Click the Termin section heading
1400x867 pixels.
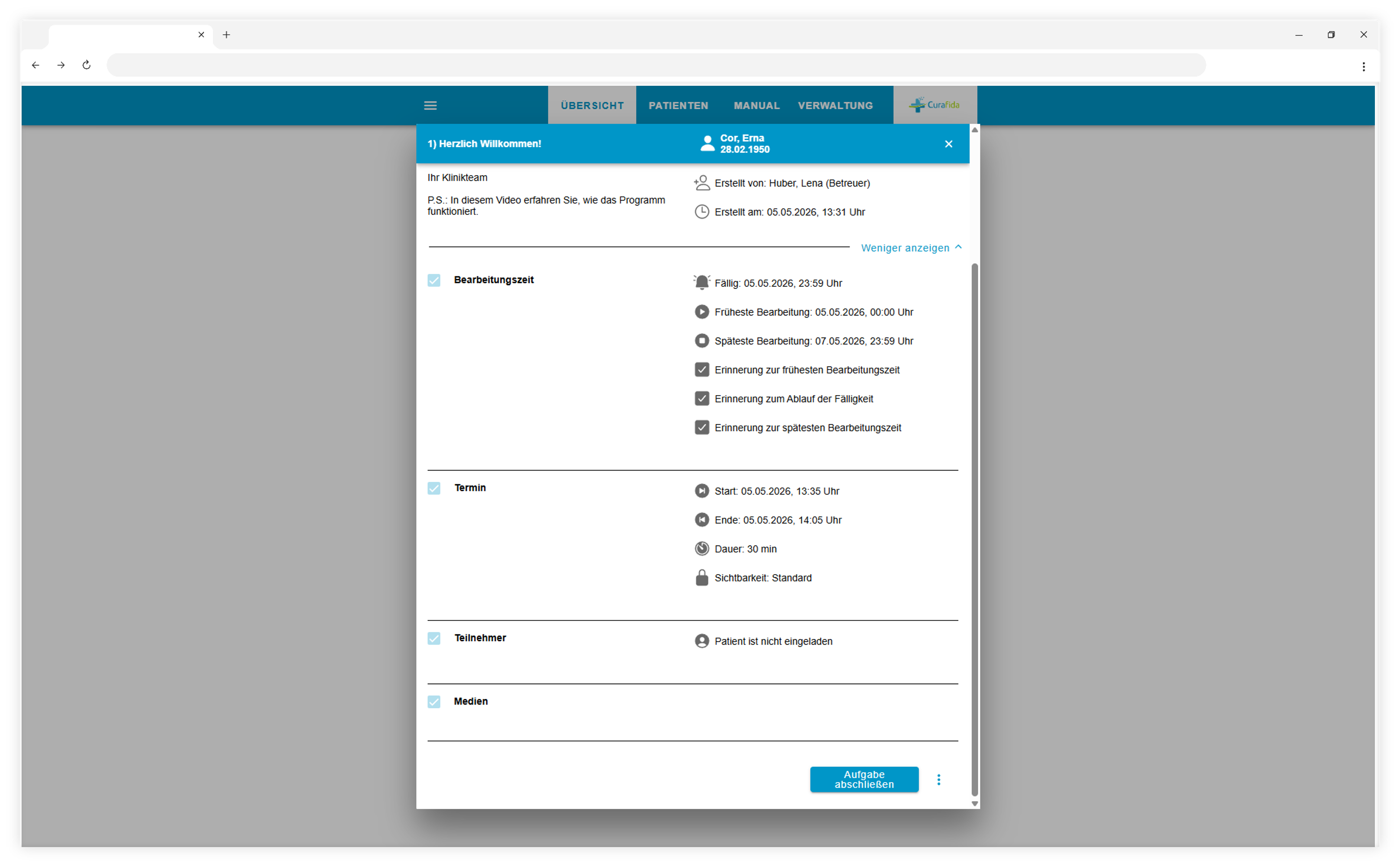click(x=470, y=488)
